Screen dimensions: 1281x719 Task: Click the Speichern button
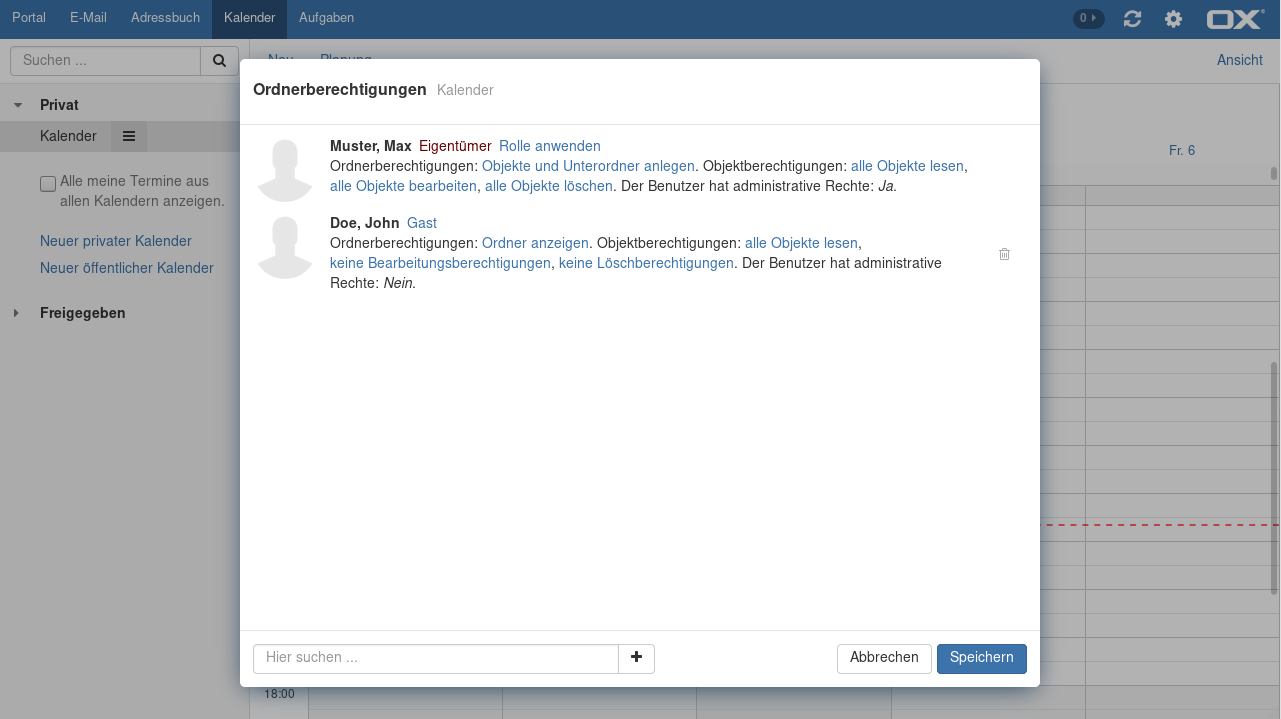coord(981,658)
